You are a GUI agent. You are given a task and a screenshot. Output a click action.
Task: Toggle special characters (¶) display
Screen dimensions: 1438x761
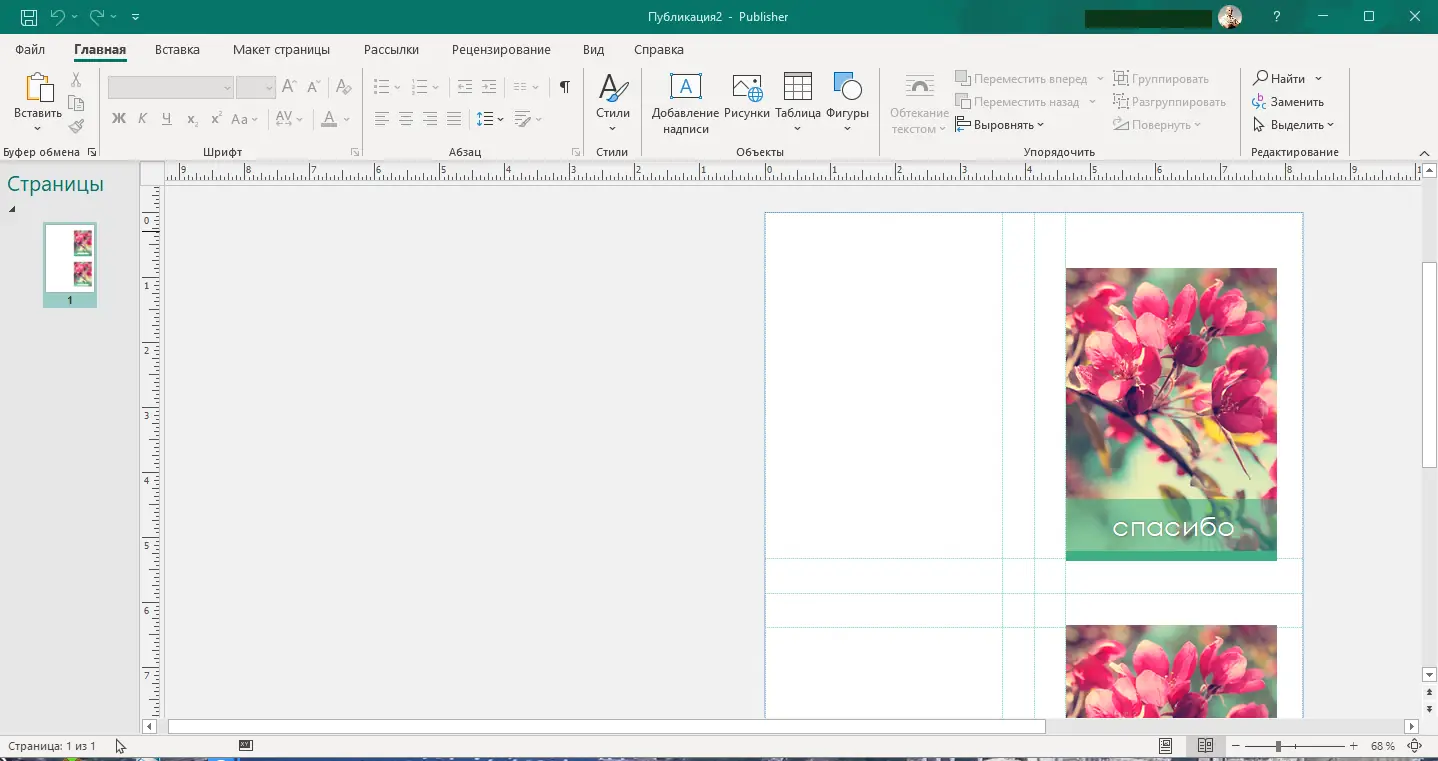[x=565, y=87]
